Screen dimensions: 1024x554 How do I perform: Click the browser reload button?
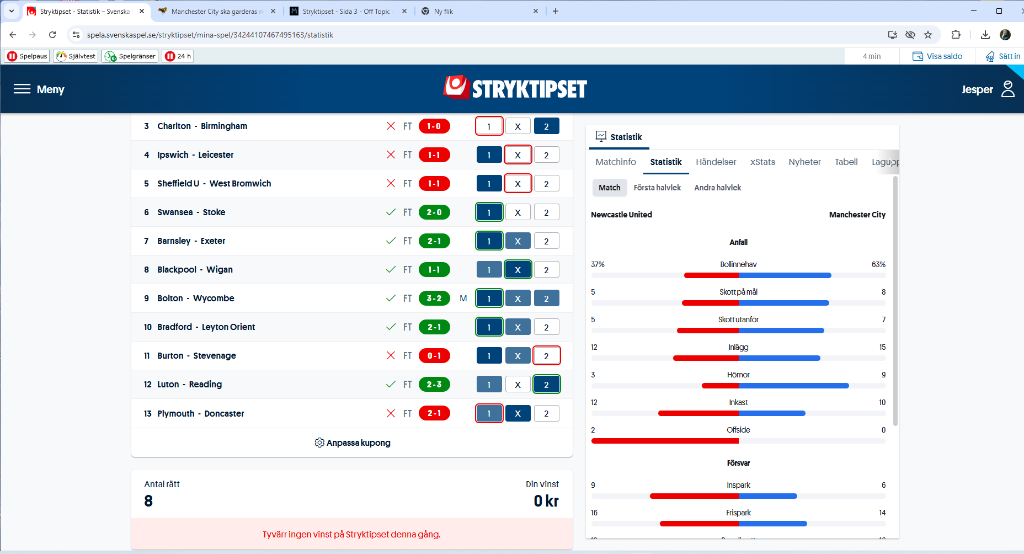[51, 34]
